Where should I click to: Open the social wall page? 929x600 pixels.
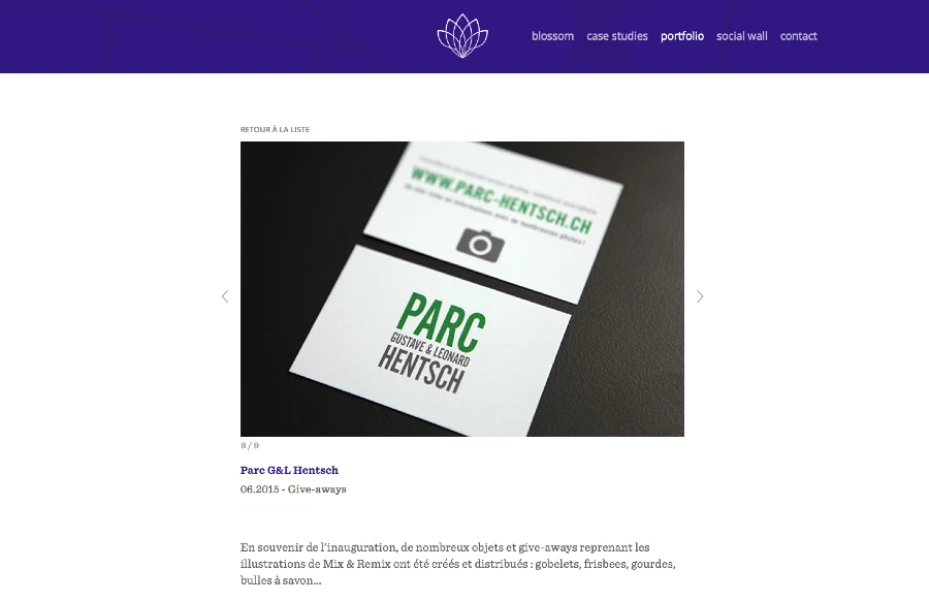(x=742, y=36)
